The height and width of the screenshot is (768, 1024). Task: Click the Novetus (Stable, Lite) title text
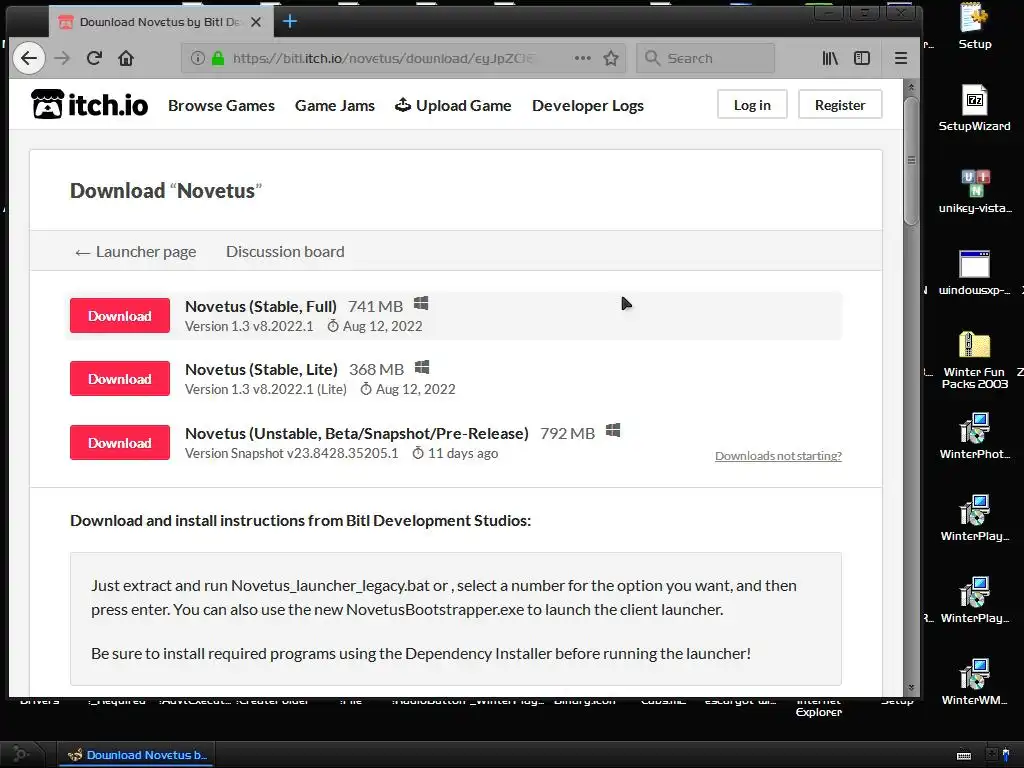click(x=261, y=369)
